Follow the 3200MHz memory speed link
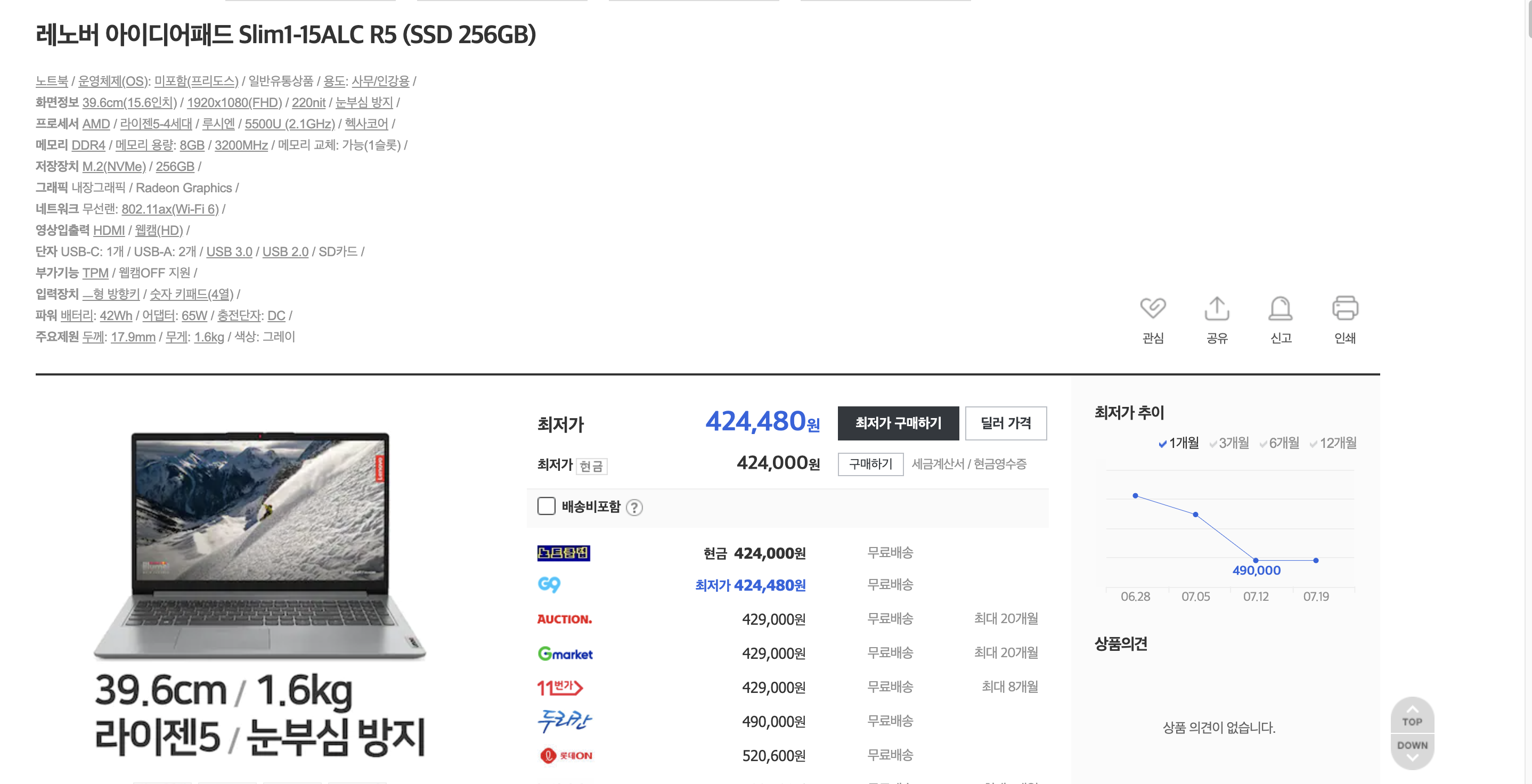 [241, 145]
